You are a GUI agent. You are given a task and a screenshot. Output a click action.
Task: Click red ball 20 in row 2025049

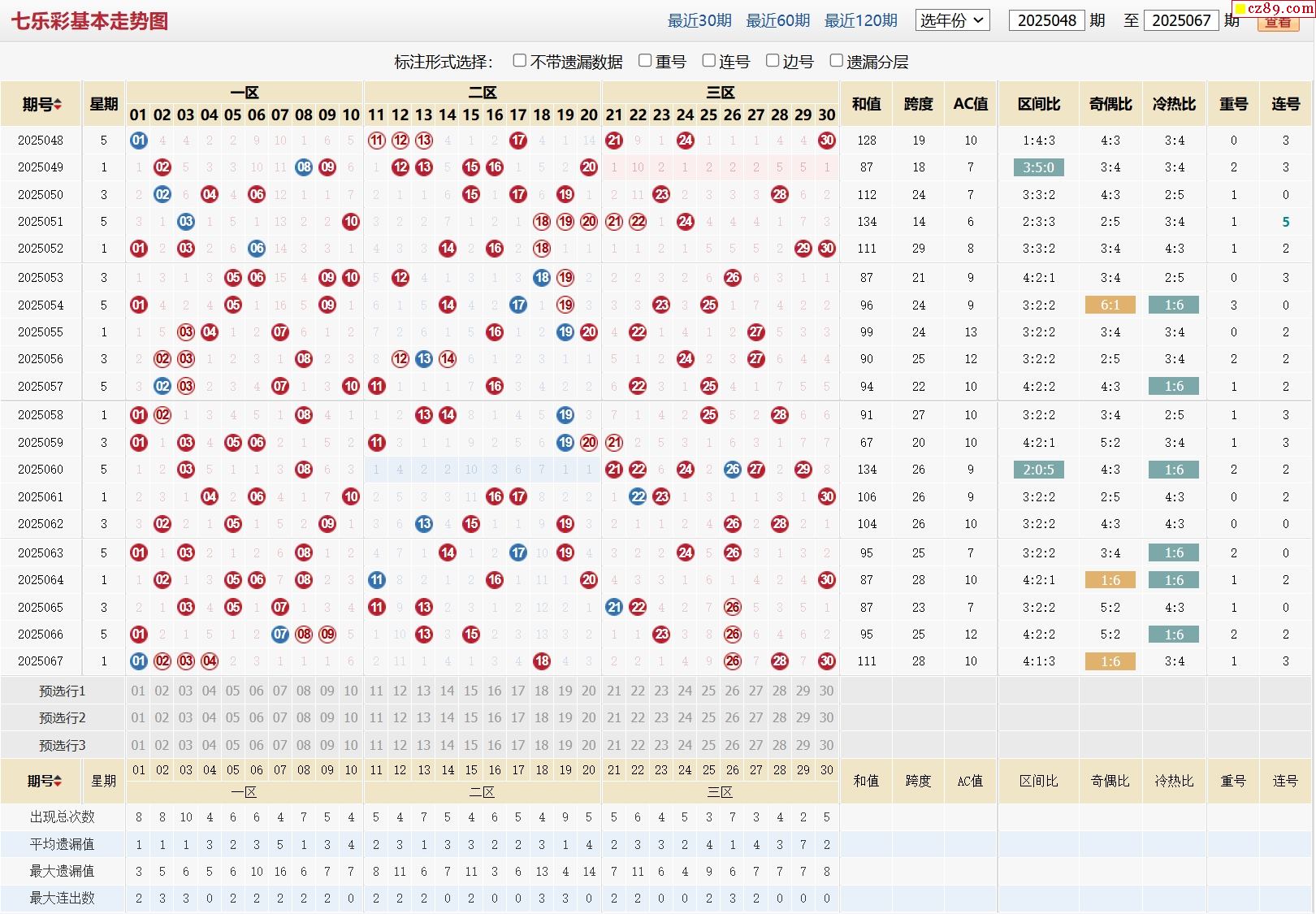(589, 167)
